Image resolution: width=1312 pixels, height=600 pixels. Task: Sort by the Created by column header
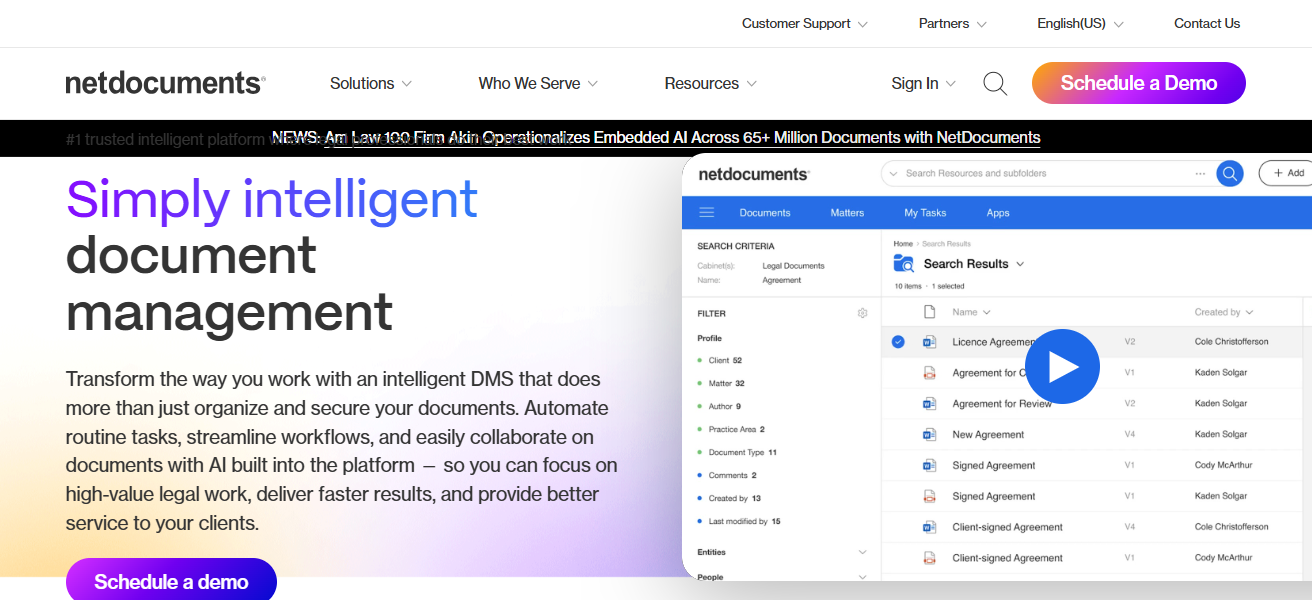click(x=1224, y=312)
